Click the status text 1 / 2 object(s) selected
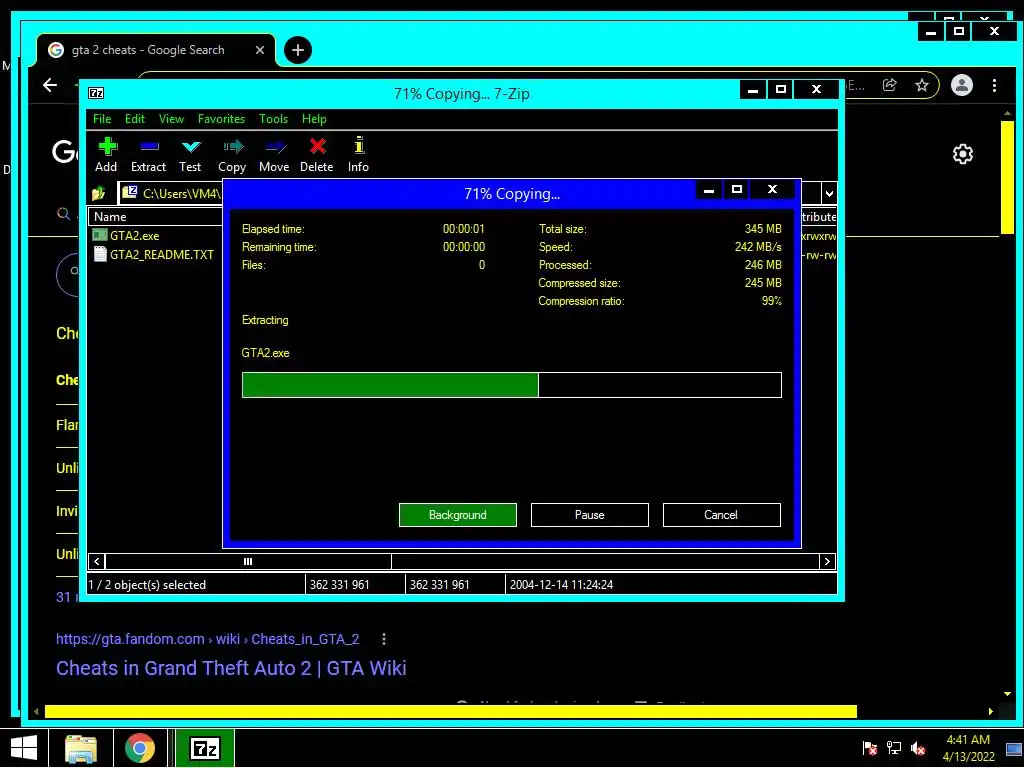 tap(148, 584)
